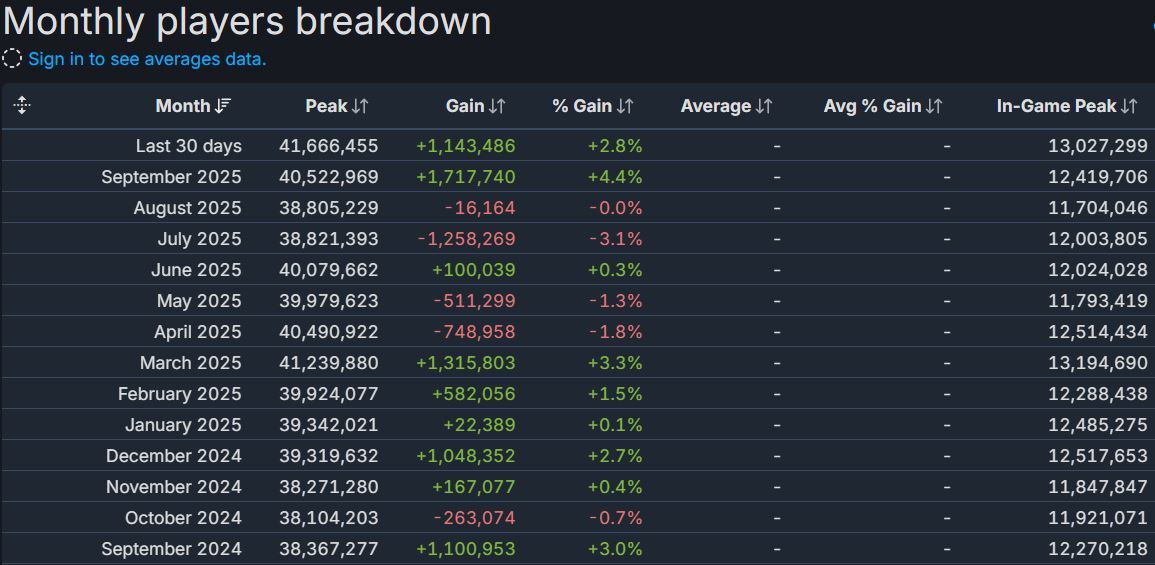Screen dimensions: 1155x565
Task: Click the Month column sort icon
Action: 223,106
